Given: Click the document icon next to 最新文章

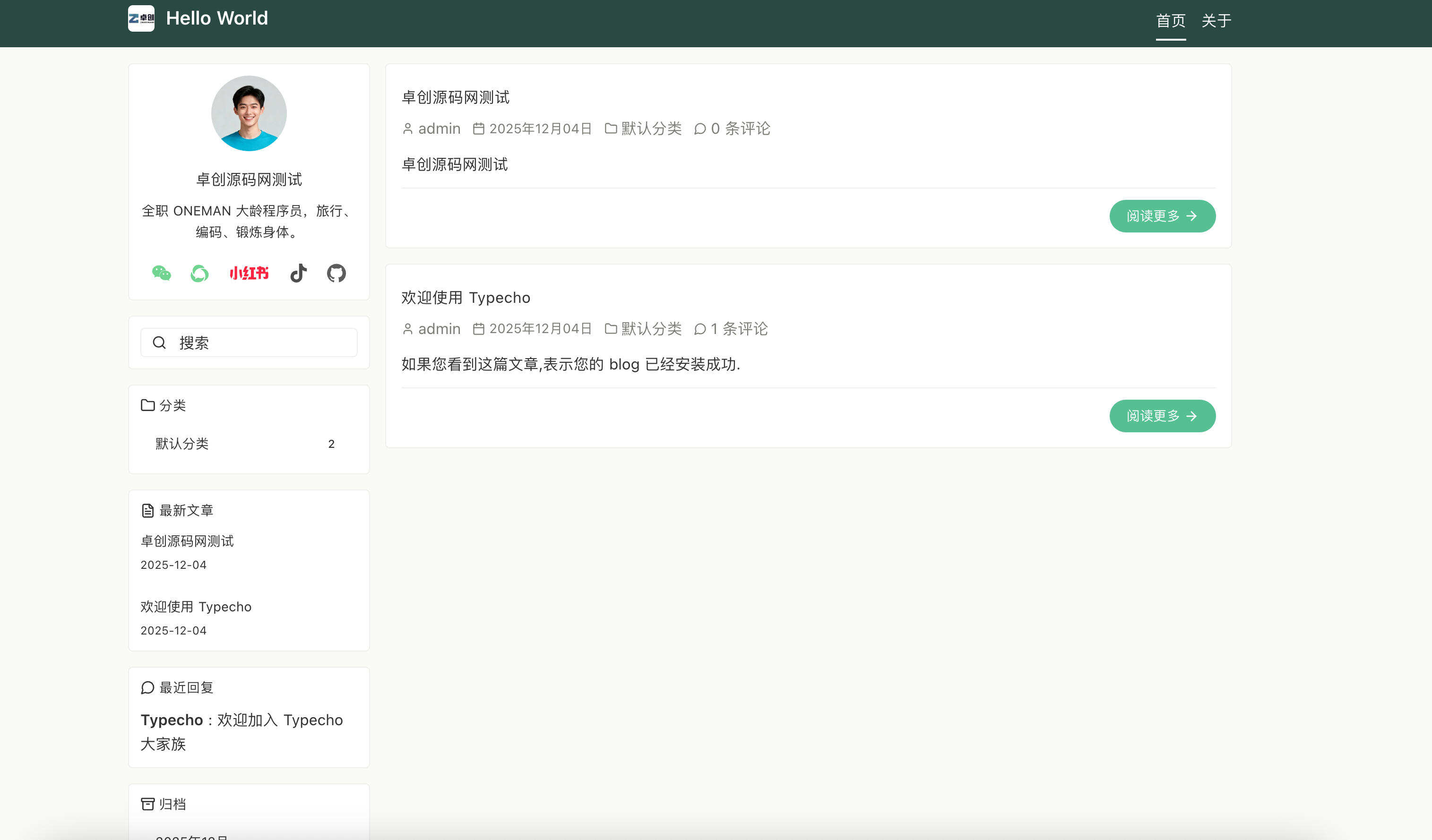Looking at the screenshot, I should pos(147,510).
